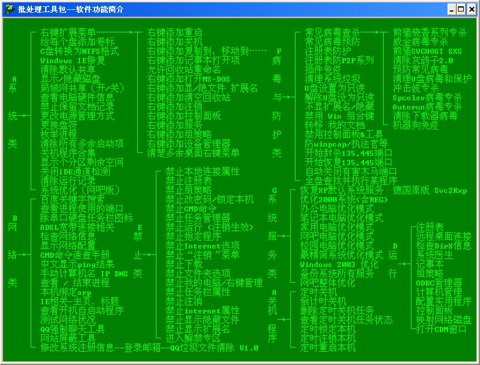
Task: Click the text '本机绑定arp'
Action: 66,292
